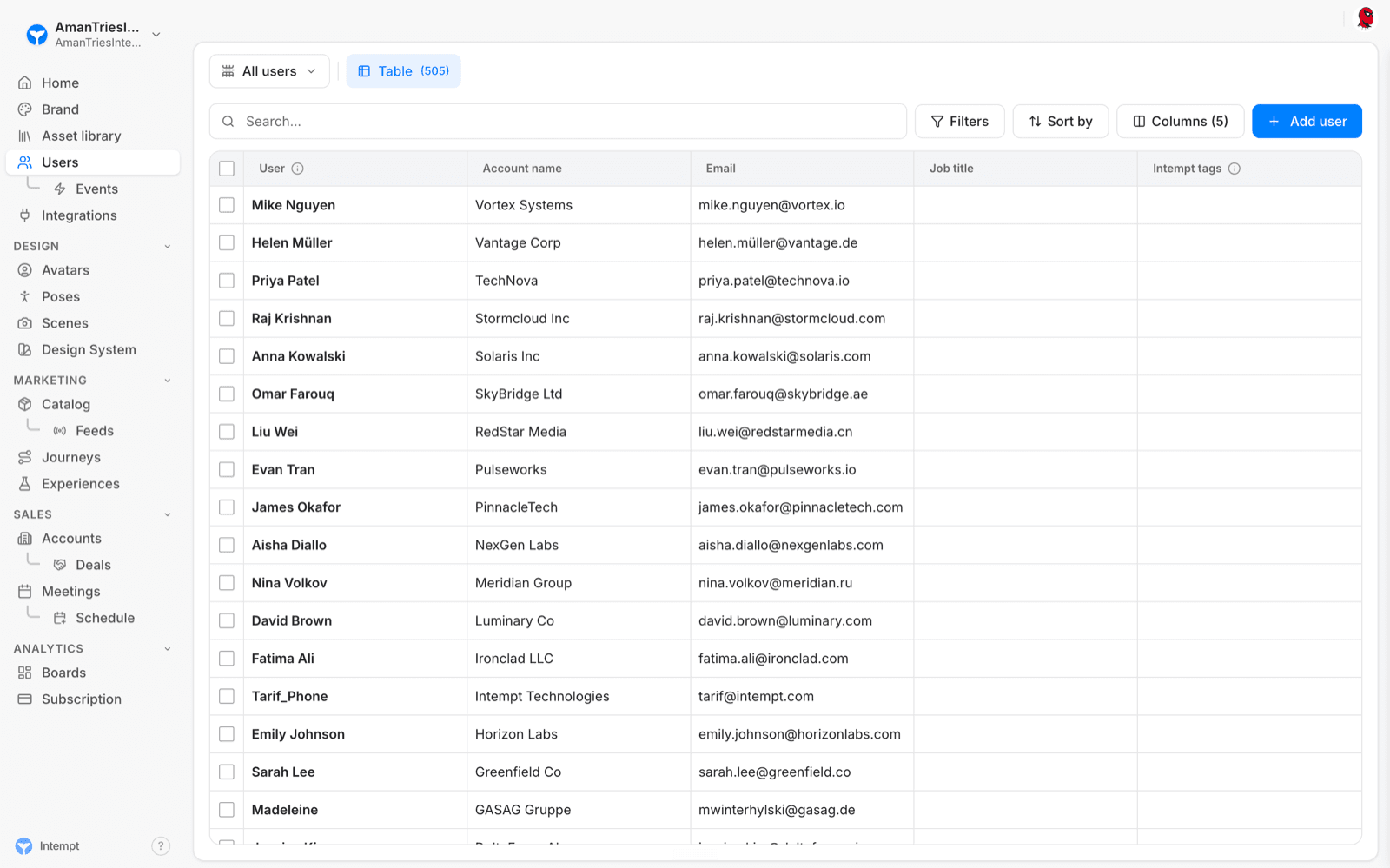This screenshot has width=1390, height=868.
Task: Click the Users people icon
Action: [25, 162]
